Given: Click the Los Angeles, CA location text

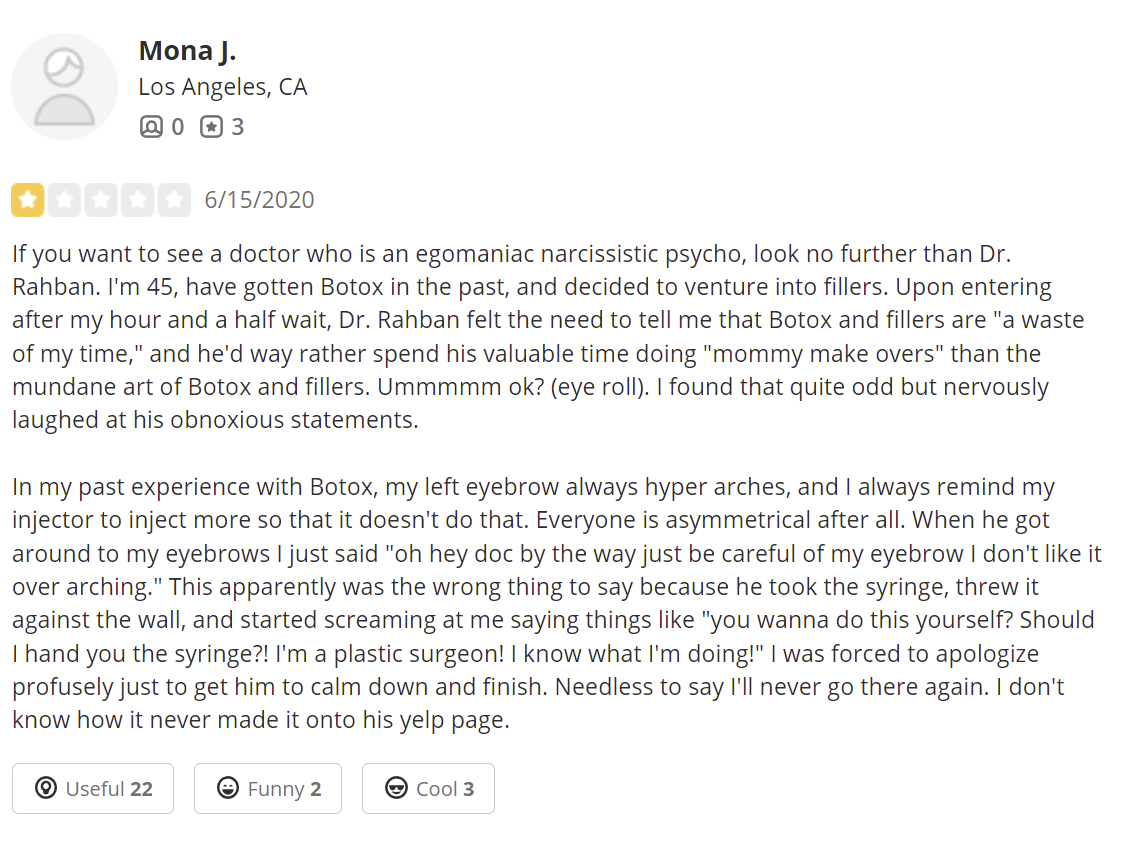Looking at the screenshot, I should coord(222,87).
